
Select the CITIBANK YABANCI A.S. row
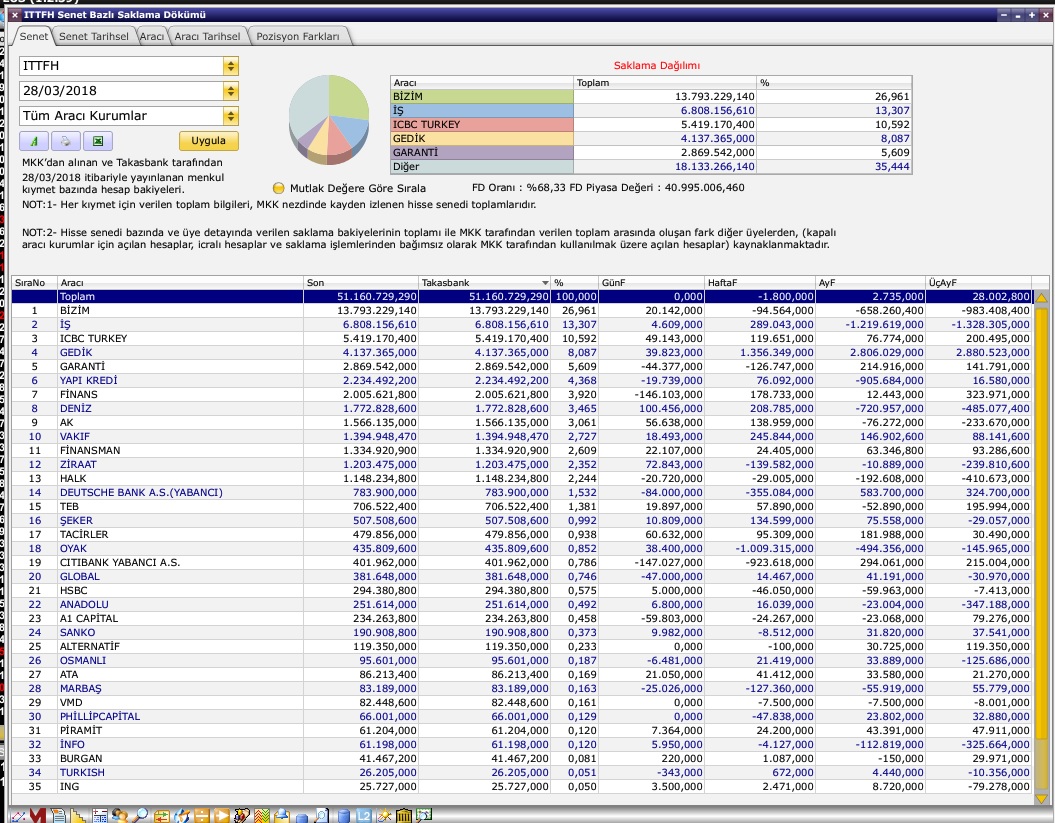click(521, 563)
